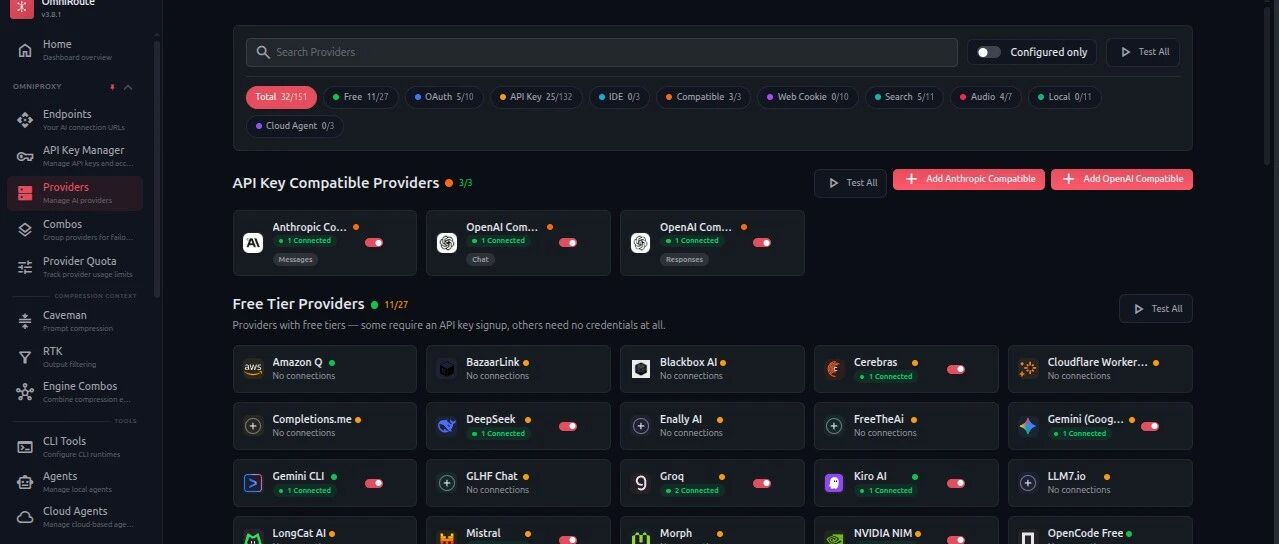Click the pin icon beside OMNIPROXY
The image size is (1279, 544).
(x=112, y=87)
